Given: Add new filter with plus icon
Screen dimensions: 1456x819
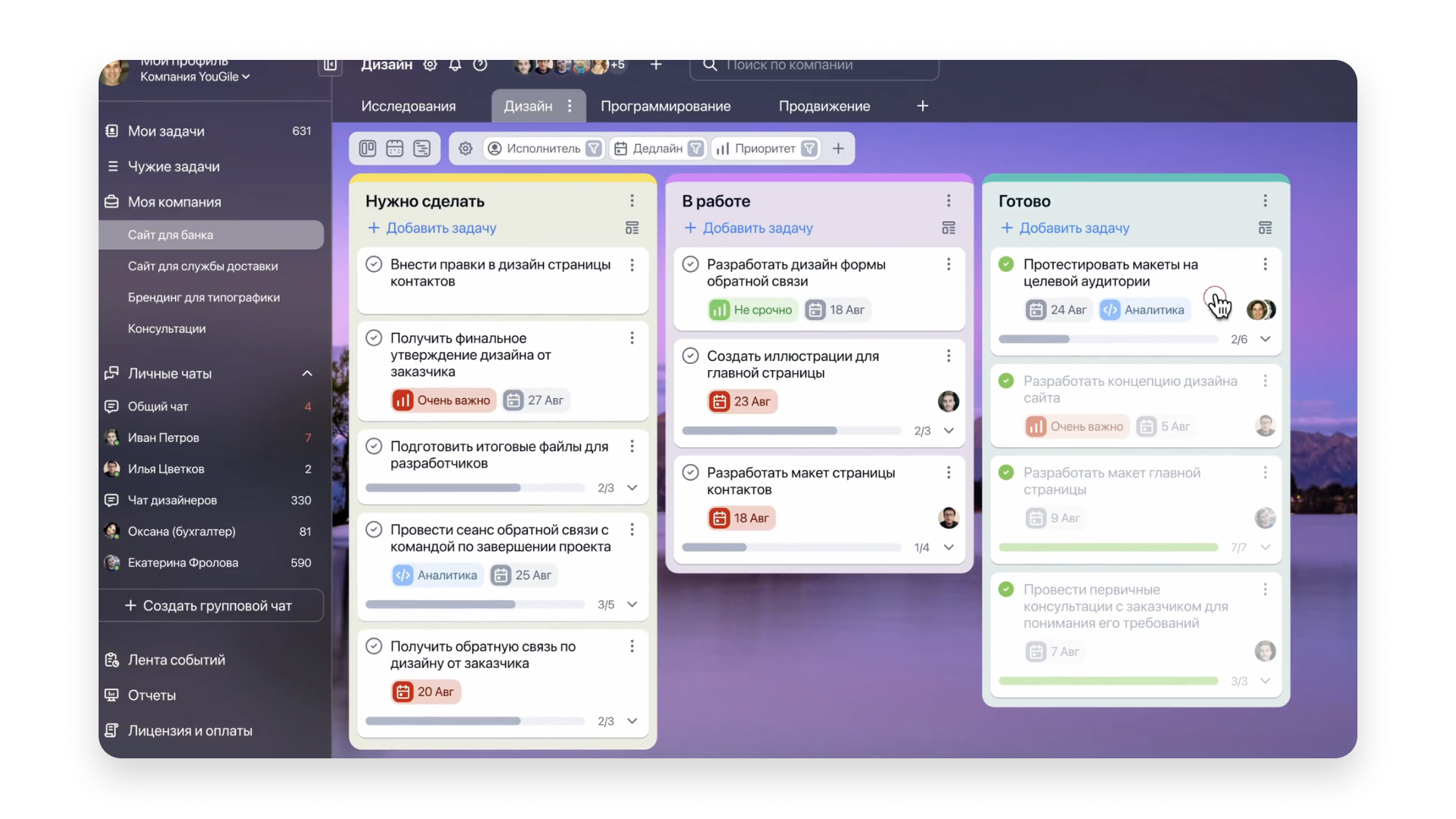Looking at the screenshot, I should 838,149.
